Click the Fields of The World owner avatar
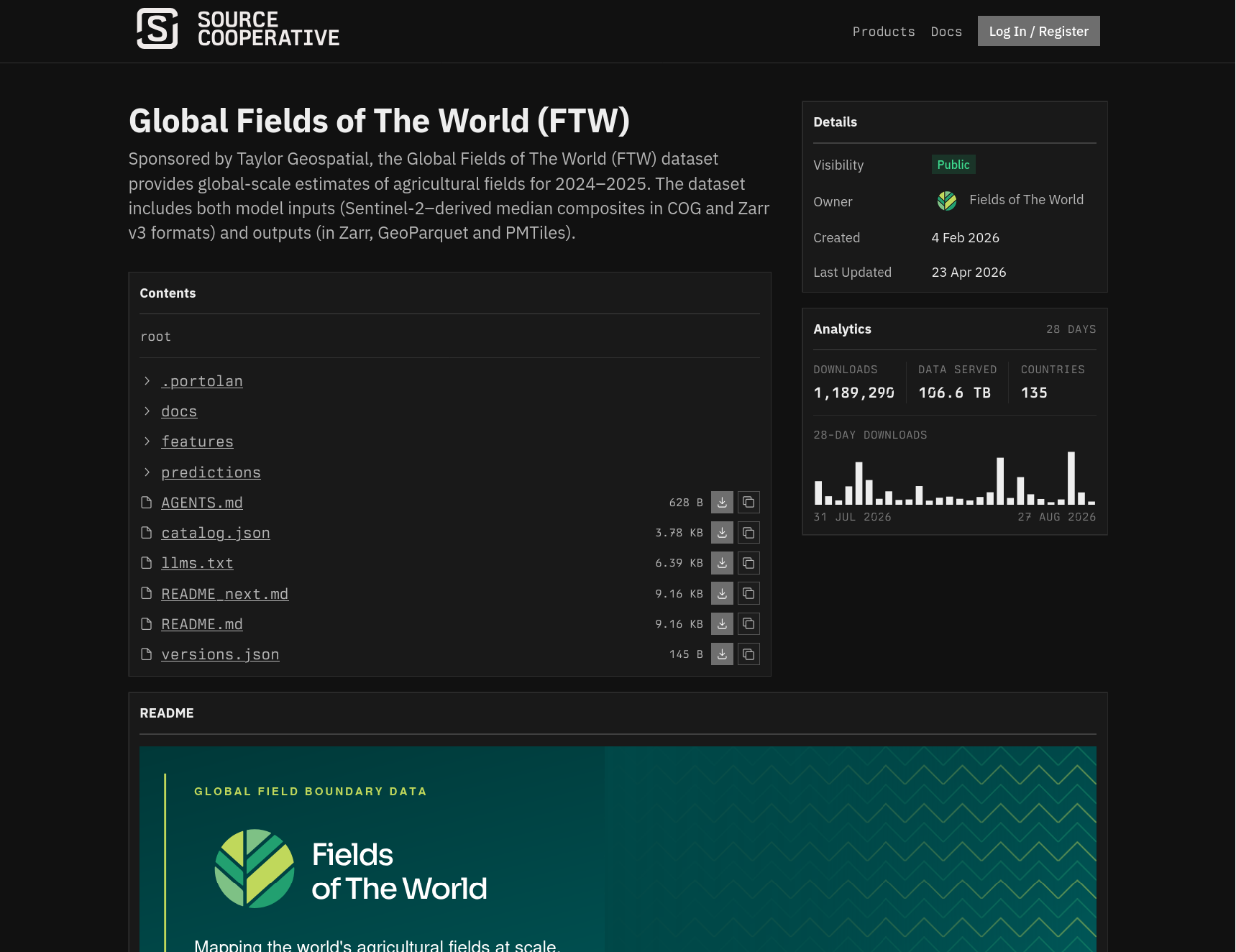Image resolution: width=1236 pixels, height=952 pixels. [x=947, y=201]
